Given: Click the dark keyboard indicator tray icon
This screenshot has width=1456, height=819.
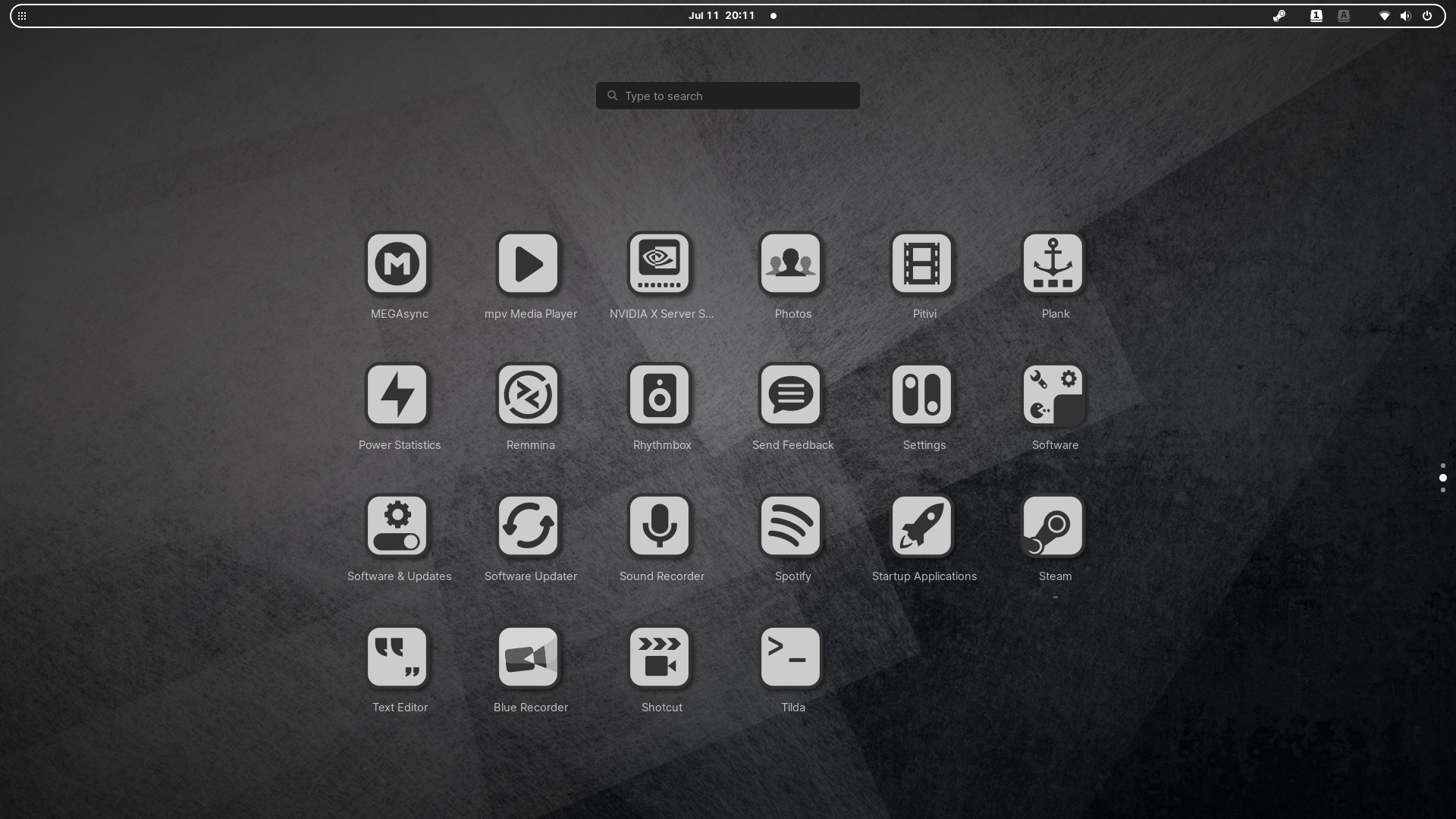Looking at the screenshot, I should (x=1316, y=16).
